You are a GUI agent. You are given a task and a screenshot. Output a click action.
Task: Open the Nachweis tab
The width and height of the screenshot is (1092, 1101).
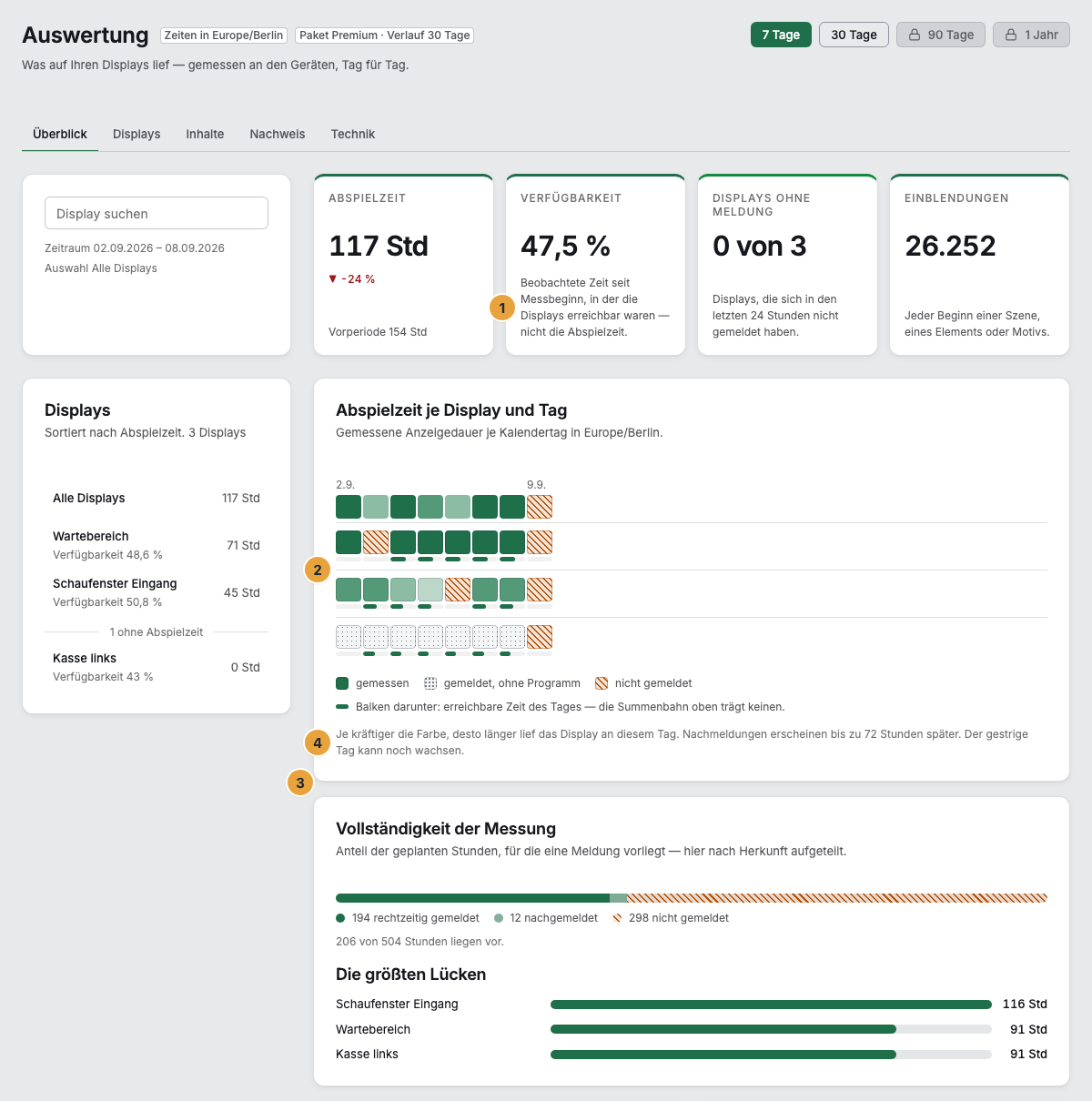pyautogui.click(x=278, y=134)
